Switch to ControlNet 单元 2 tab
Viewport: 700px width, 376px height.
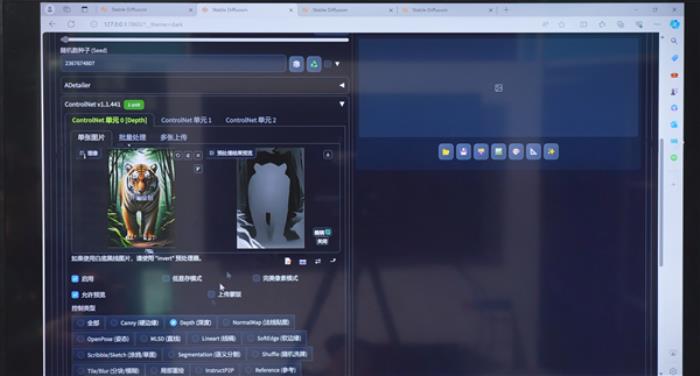pyautogui.click(x=251, y=120)
